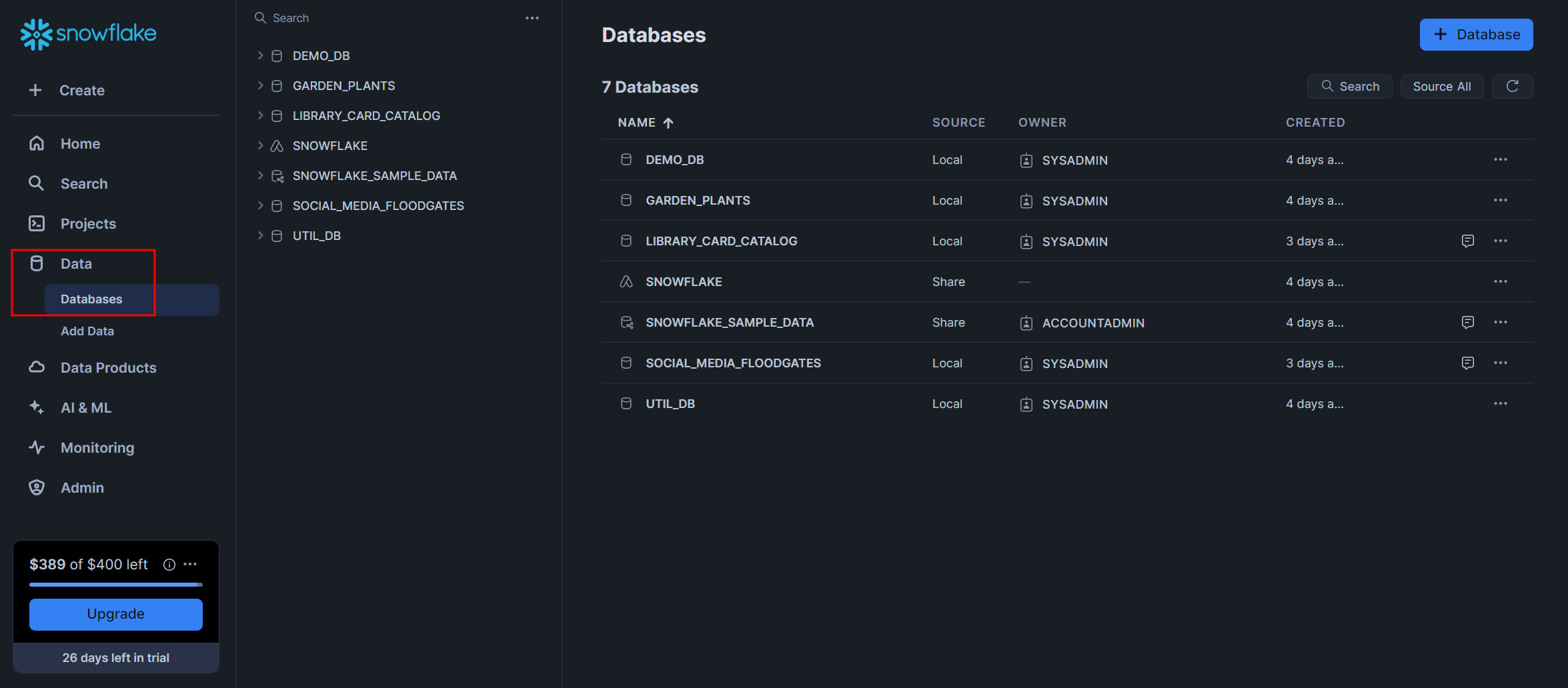Refresh the databases list

click(1513, 87)
